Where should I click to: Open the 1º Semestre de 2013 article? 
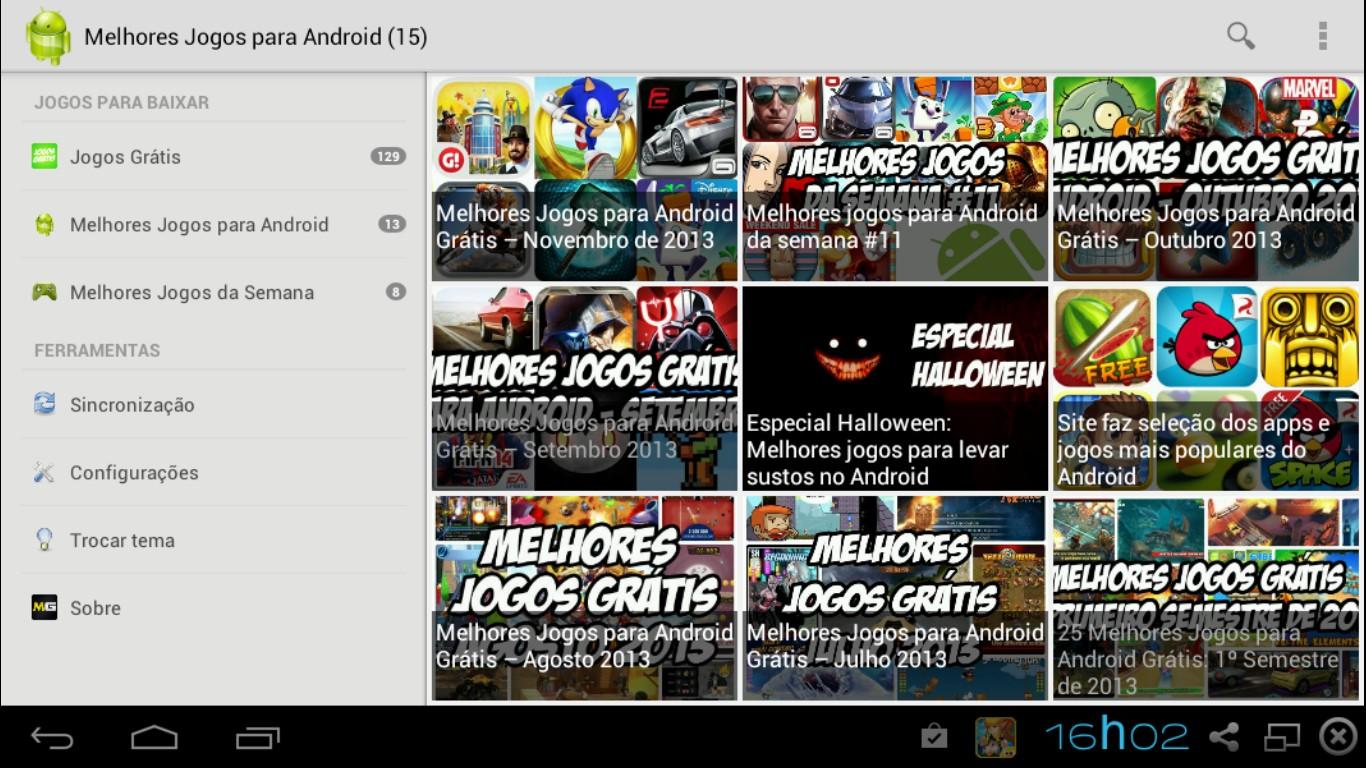pos(1206,598)
